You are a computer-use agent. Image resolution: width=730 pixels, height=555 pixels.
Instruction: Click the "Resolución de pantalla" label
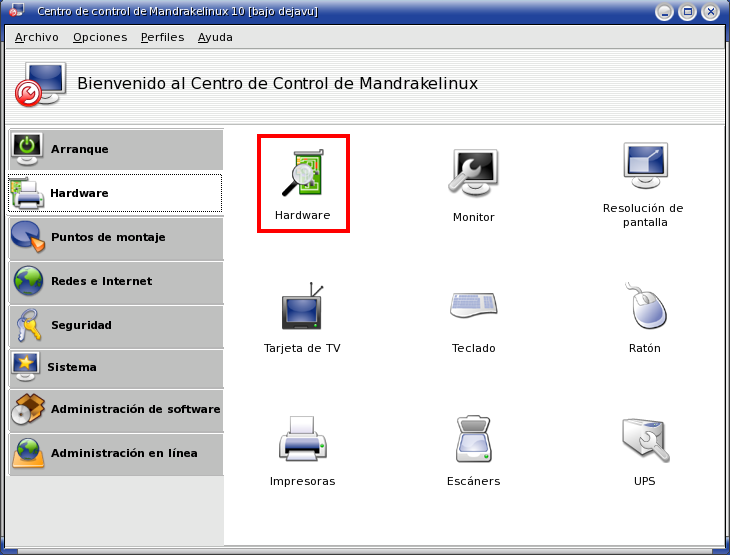pyautogui.click(x=643, y=215)
